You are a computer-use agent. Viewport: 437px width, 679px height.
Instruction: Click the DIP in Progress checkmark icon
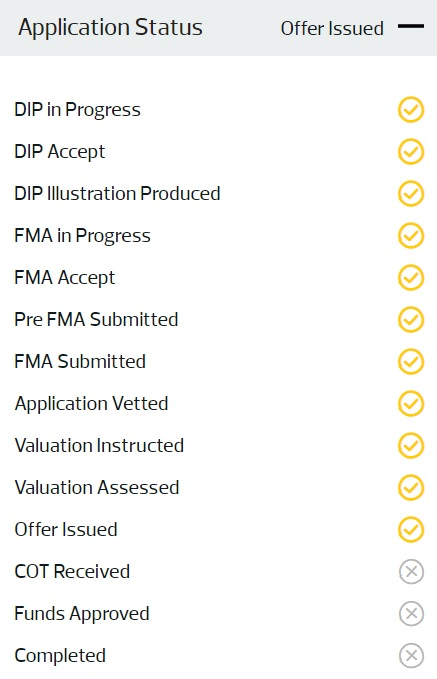coord(411,110)
